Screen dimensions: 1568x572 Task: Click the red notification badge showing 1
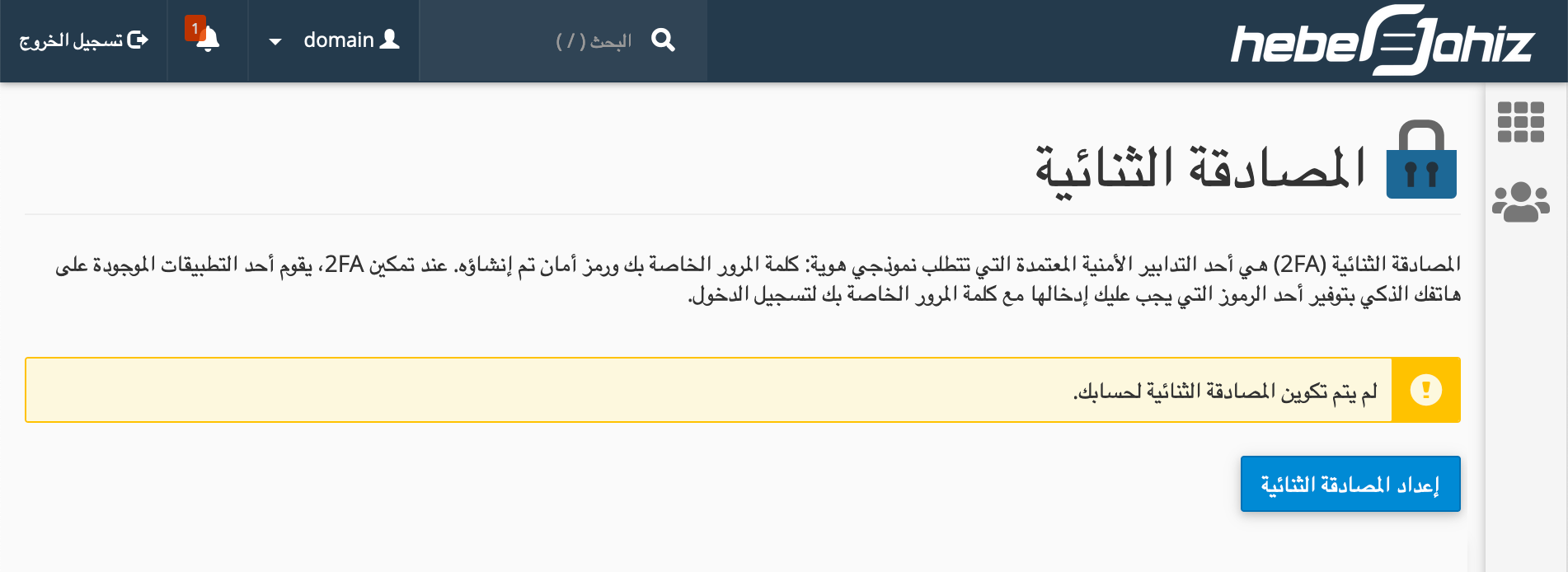click(195, 28)
